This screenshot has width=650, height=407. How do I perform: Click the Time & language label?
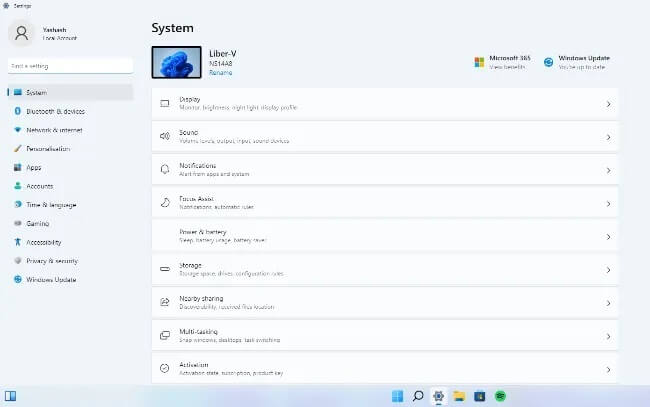click(51, 205)
